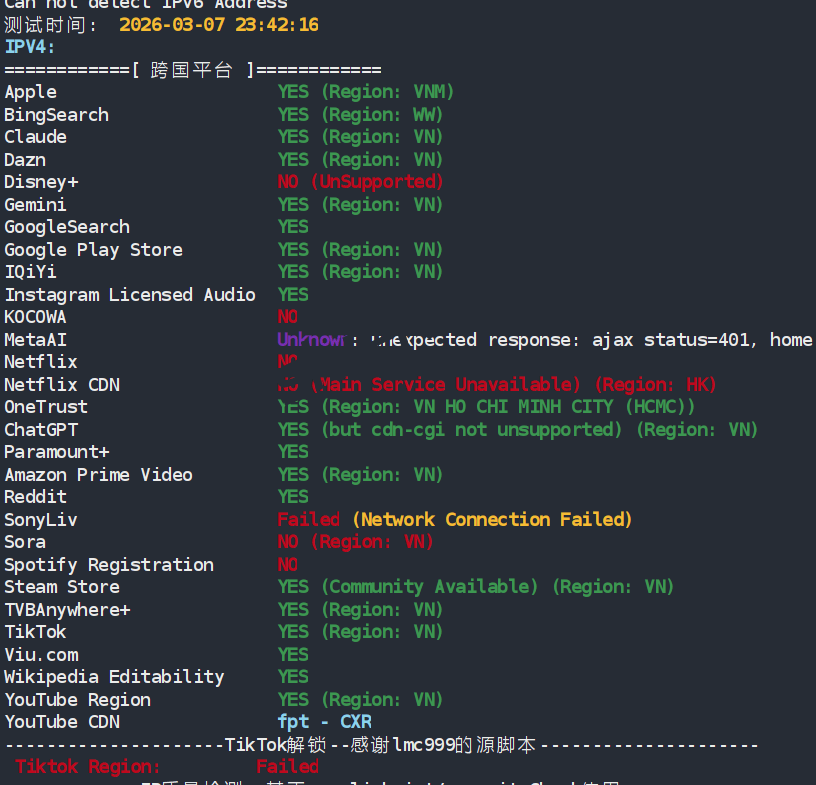816x785 pixels.
Task: Select the Amazon Prime Video label
Action: tap(99, 475)
